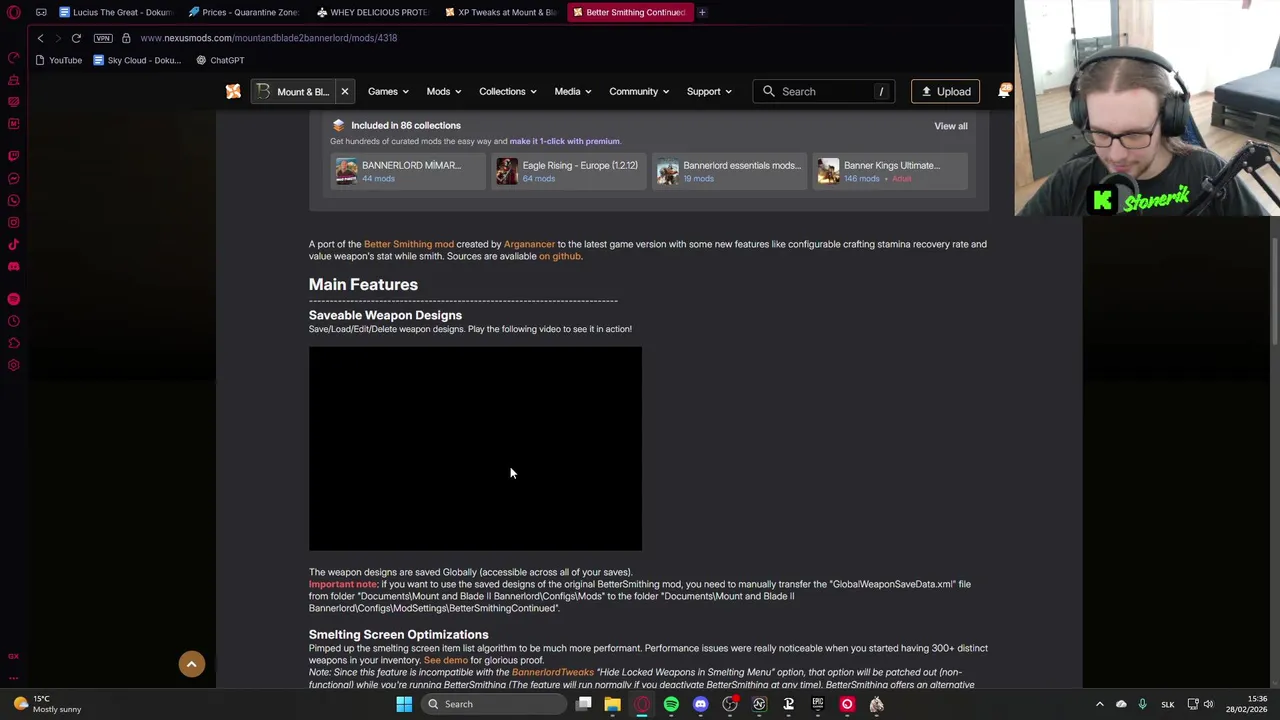Open Banner Kings Ultimate collection

[x=889, y=171]
